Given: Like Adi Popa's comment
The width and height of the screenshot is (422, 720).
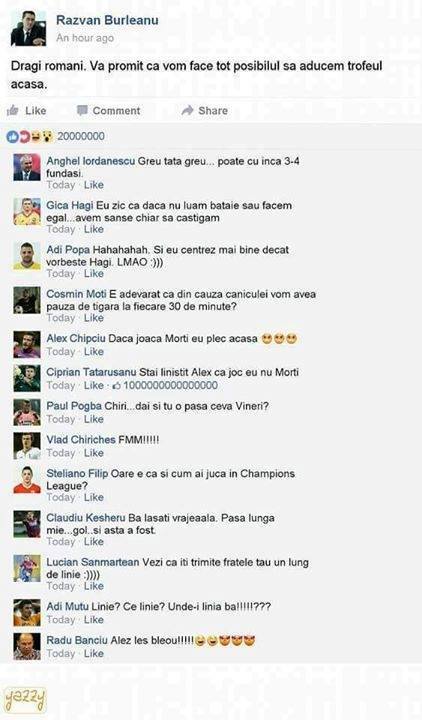Looking at the screenshot, I should (94, 274).
